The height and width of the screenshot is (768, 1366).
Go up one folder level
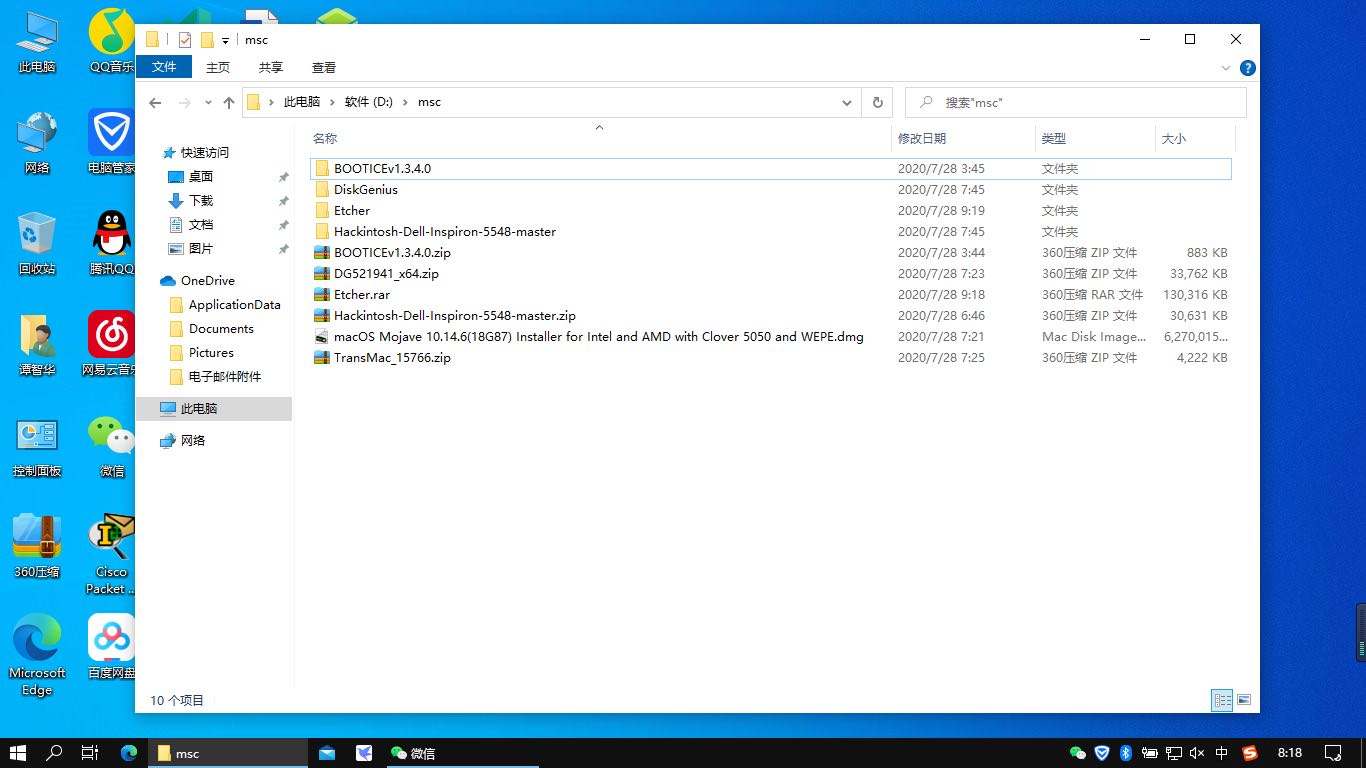click(229, 102)
